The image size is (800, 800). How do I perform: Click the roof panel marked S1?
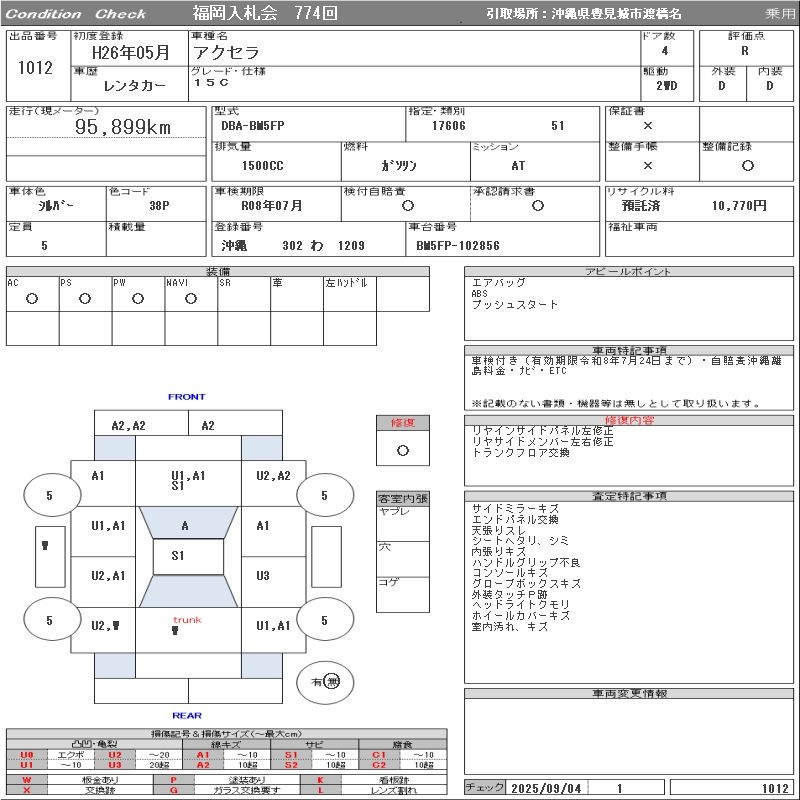pos(188,557)
